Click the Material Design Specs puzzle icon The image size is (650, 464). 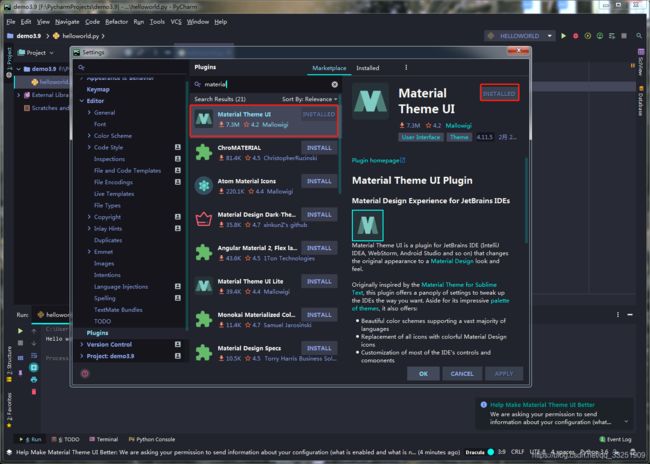point(204,353)
